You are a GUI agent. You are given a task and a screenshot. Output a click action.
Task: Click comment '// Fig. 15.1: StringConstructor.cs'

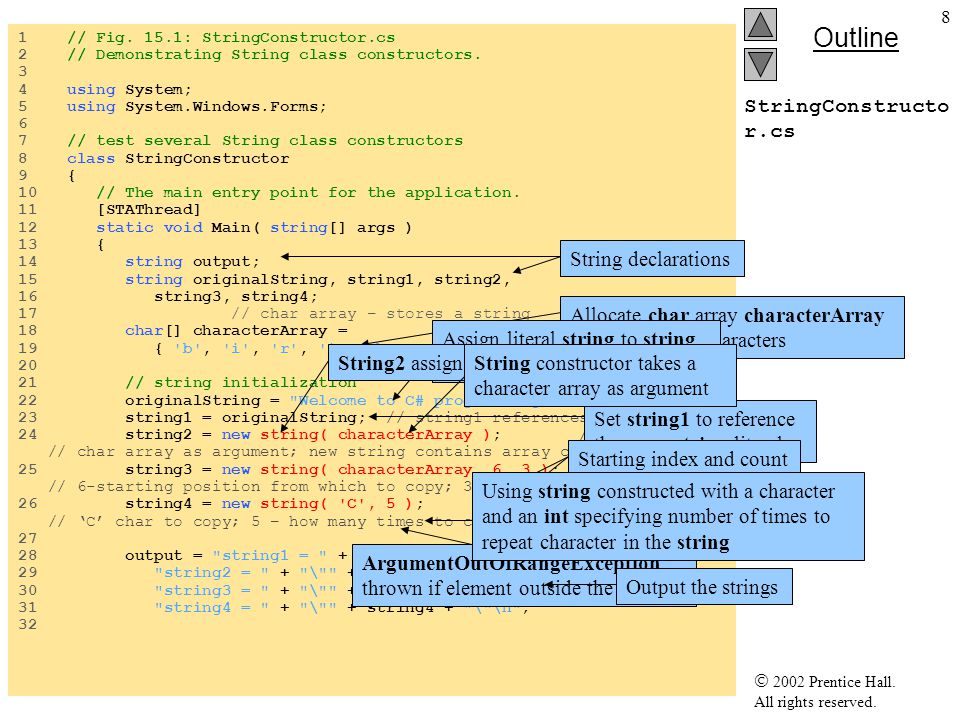[x=231, y=37]
